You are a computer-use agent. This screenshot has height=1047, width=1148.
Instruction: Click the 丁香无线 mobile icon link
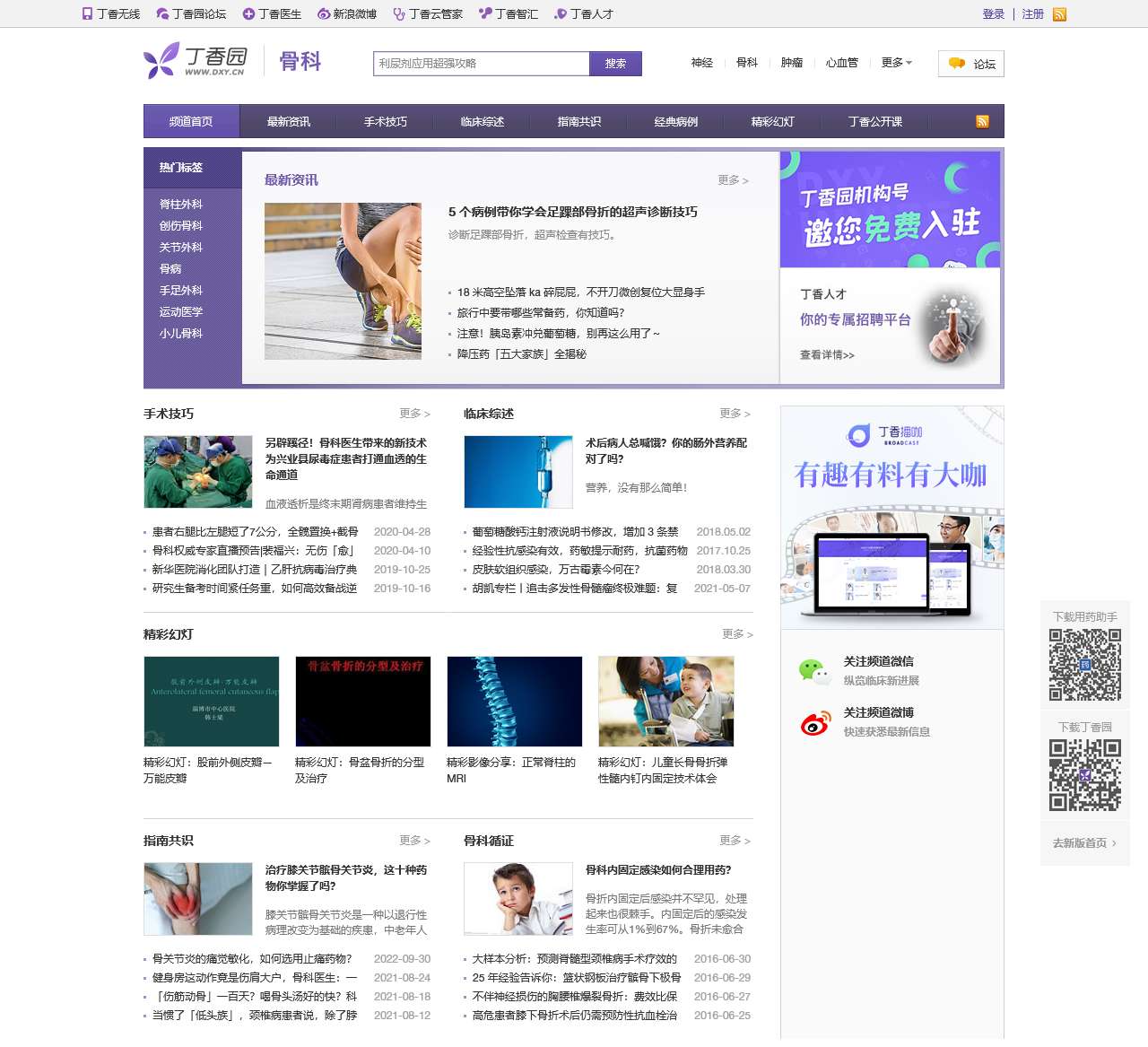tap(111, 14)
